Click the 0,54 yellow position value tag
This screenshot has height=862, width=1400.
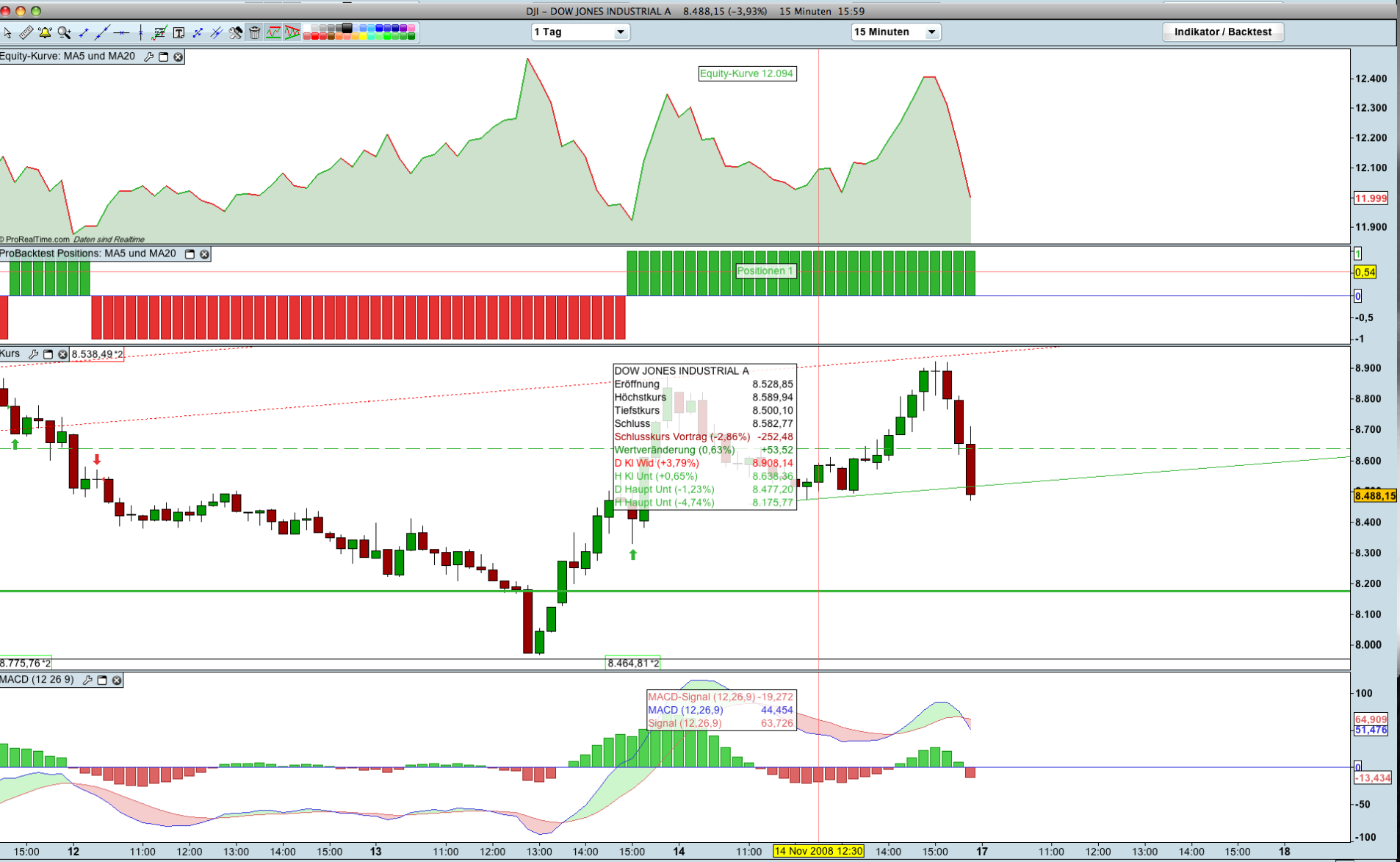pyautogui.click(x=1365, y=273)
